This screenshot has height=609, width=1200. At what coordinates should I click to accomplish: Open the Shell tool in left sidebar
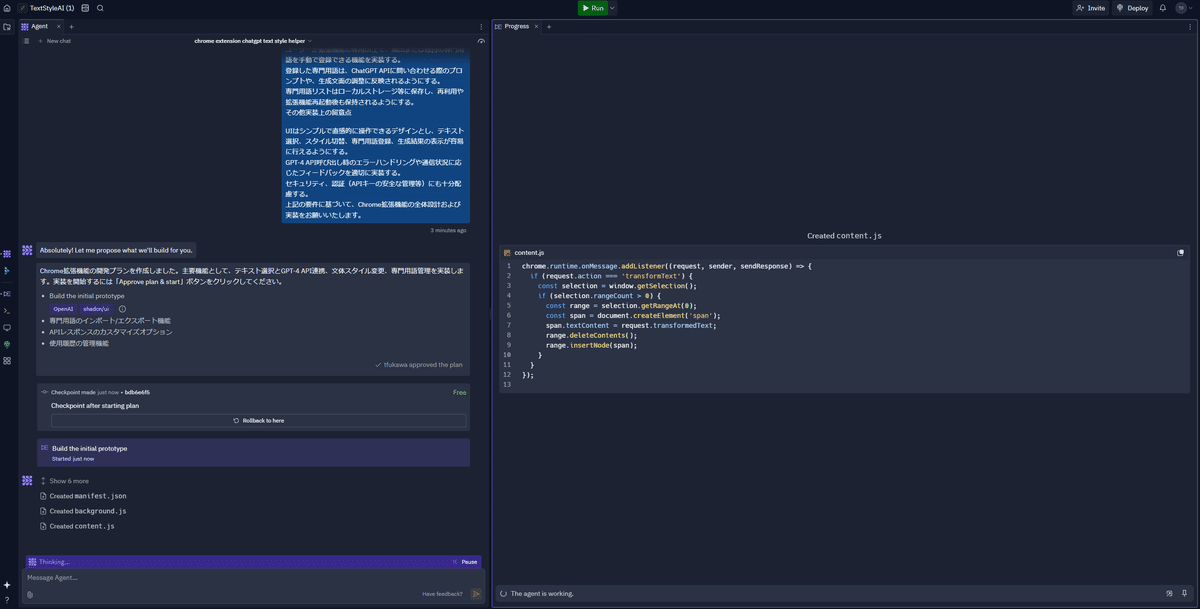(x=7, y=311)
